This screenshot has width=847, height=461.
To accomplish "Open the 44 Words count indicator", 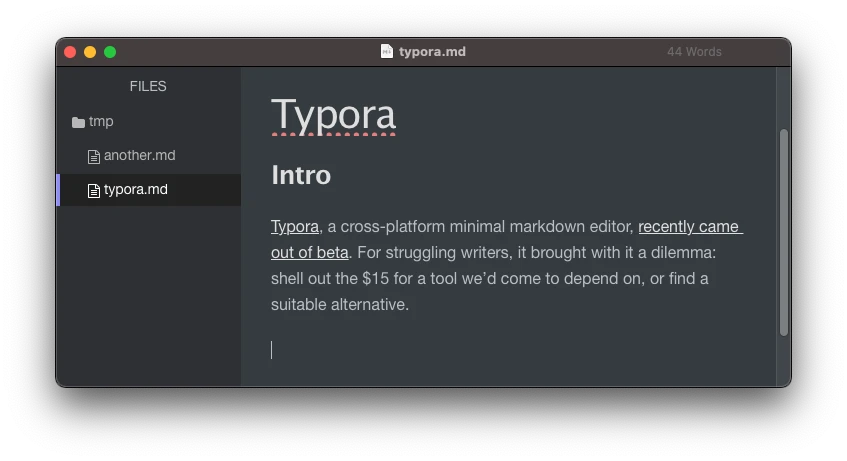I will click(694, 52).
